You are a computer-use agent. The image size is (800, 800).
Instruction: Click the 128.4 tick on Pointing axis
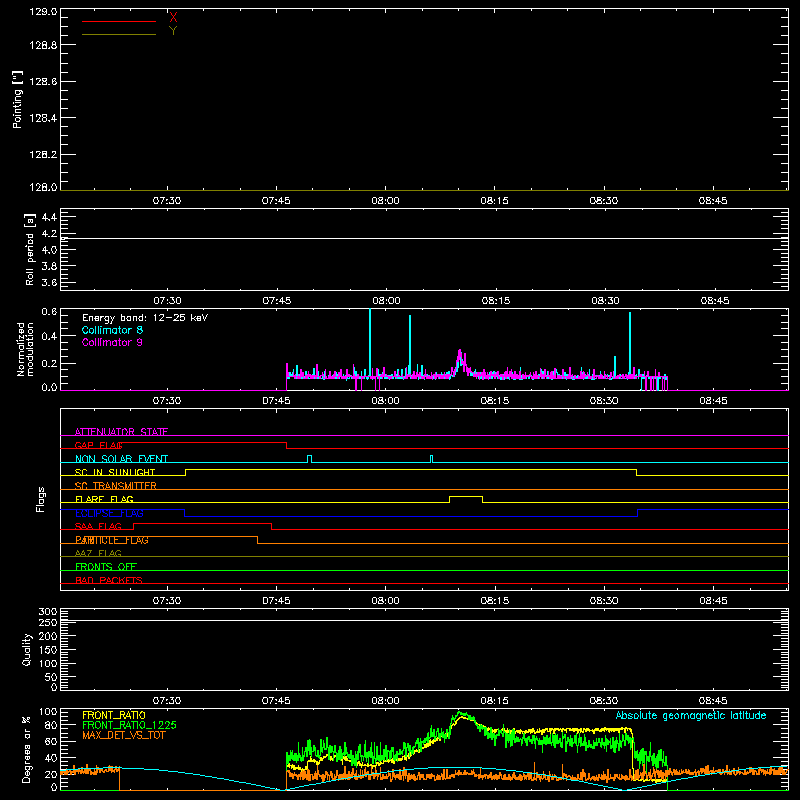43,118
